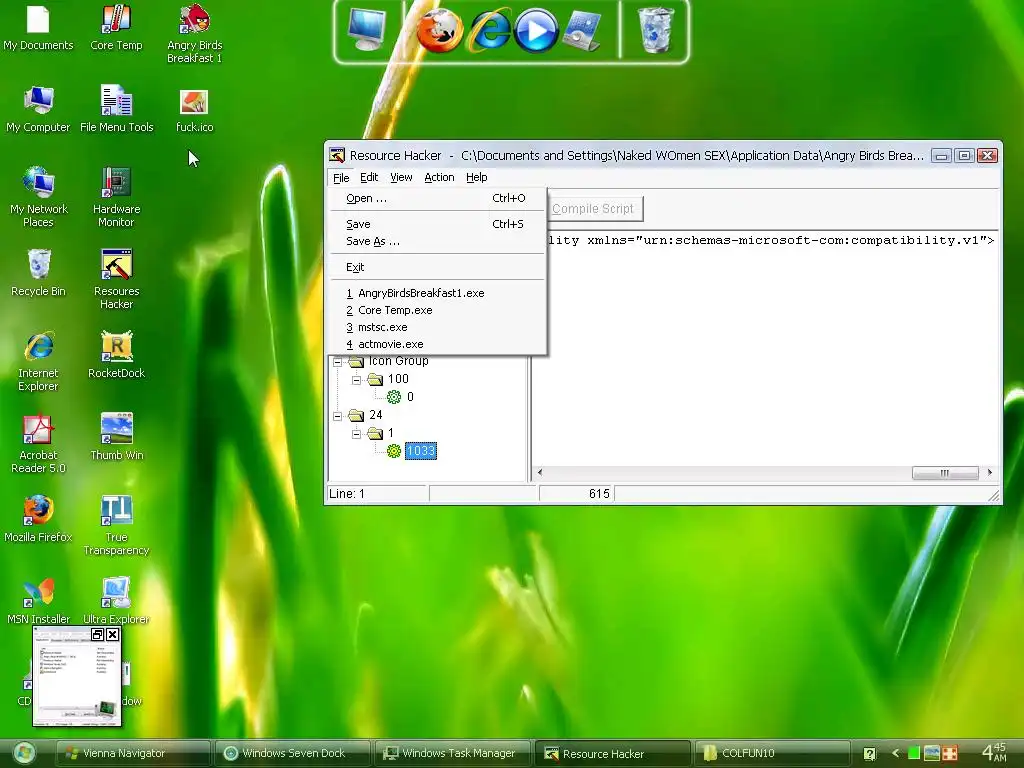
Task: Open the File menu
Action: pyautogui.click(x=341, y=177)
